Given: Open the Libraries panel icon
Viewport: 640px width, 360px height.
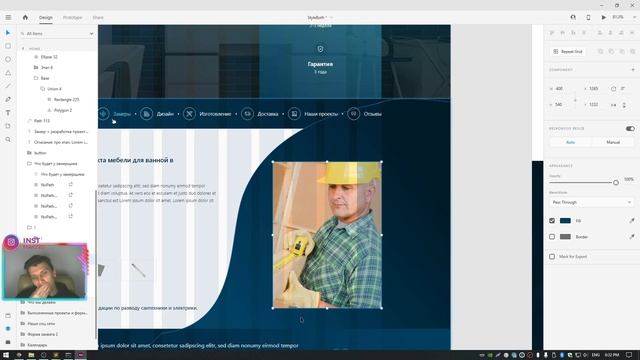Looking at the screenshot, I should pyautogui.click(x=8, y=316).
